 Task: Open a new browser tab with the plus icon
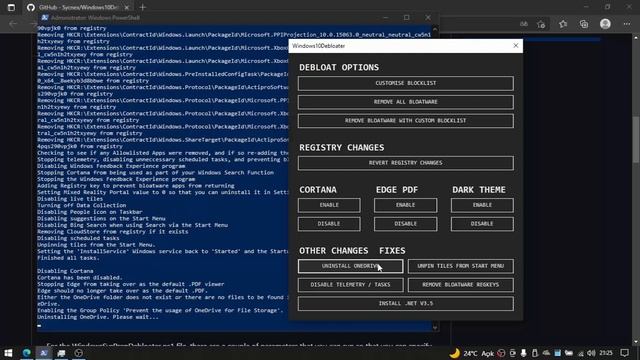(142, 7)
